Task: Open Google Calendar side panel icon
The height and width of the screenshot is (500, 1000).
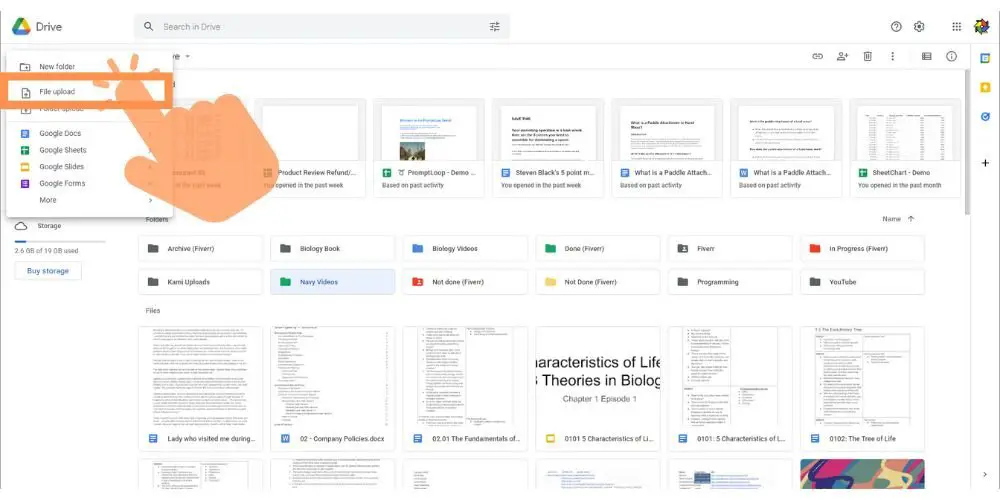Action: coord(985,58)
